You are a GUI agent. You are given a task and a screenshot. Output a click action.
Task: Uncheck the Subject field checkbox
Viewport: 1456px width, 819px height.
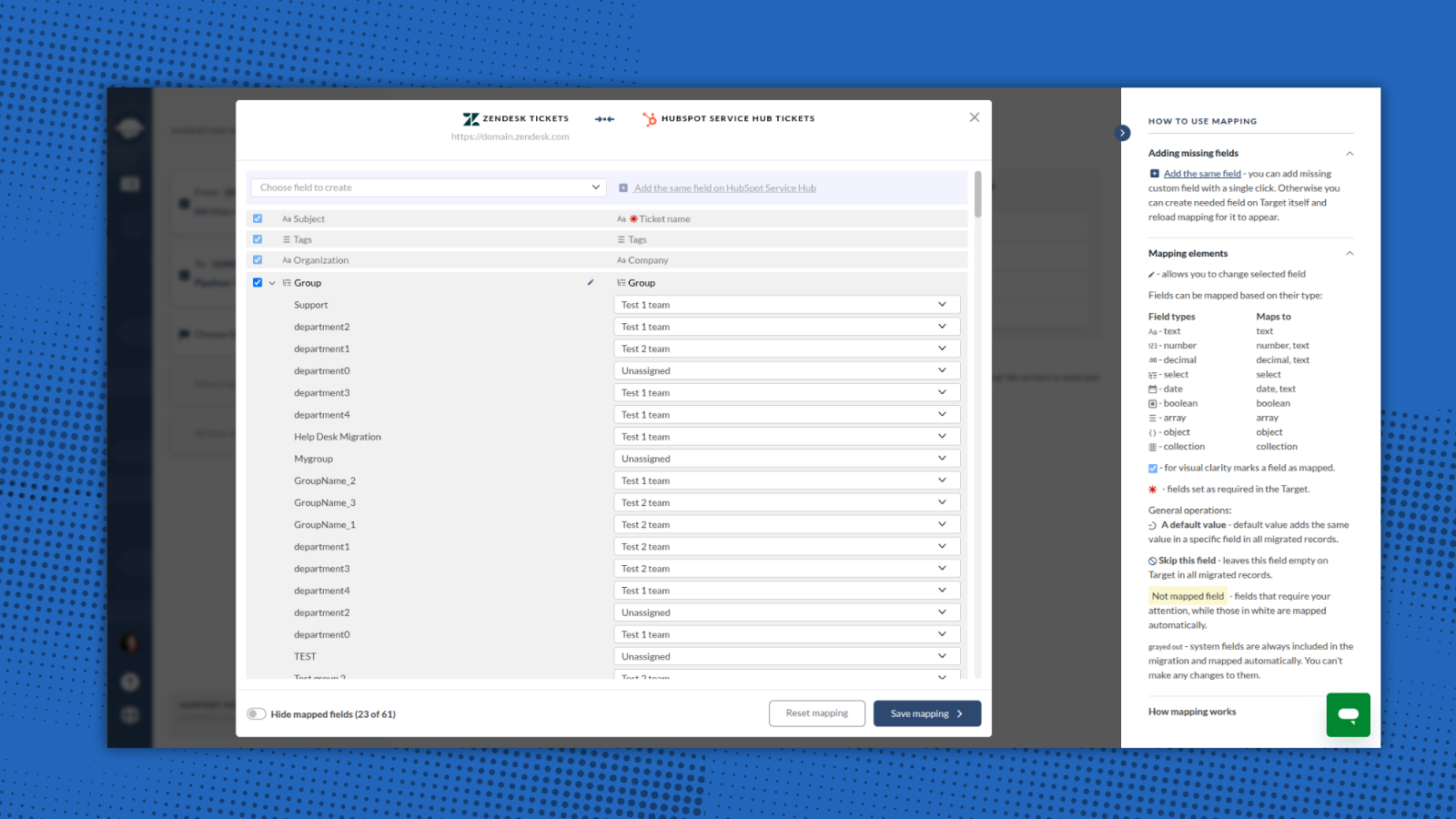click(258, 219)
